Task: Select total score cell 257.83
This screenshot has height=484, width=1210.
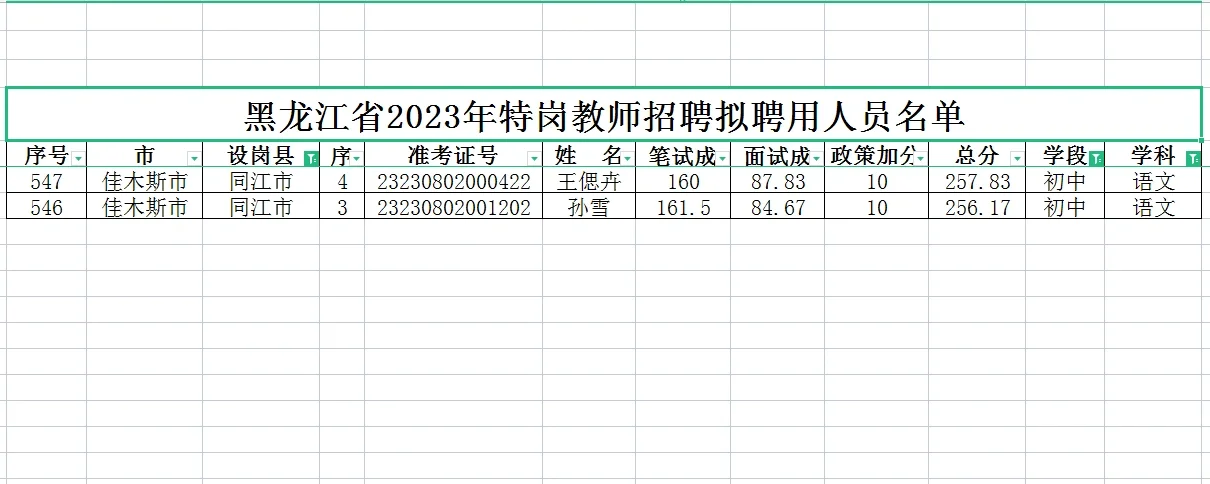Action: pyautogui.click(x=977, y=182)
